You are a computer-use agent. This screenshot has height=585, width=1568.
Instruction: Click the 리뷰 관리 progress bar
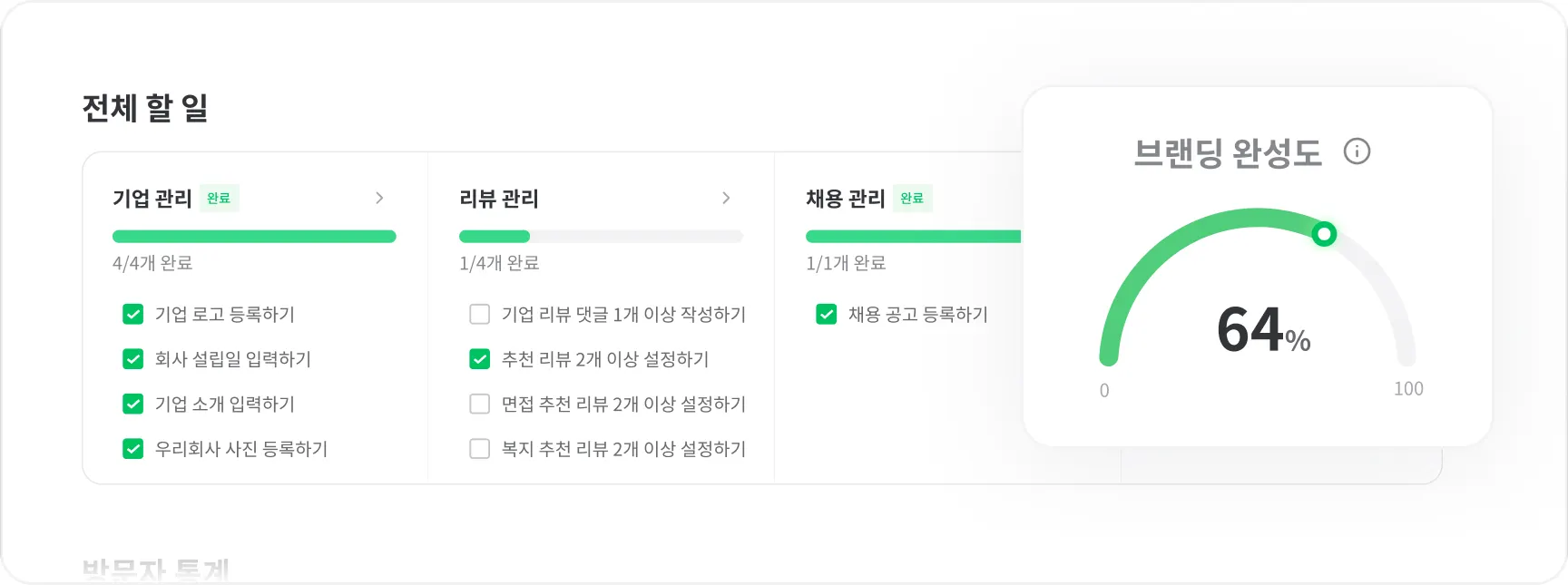(601, 237)
